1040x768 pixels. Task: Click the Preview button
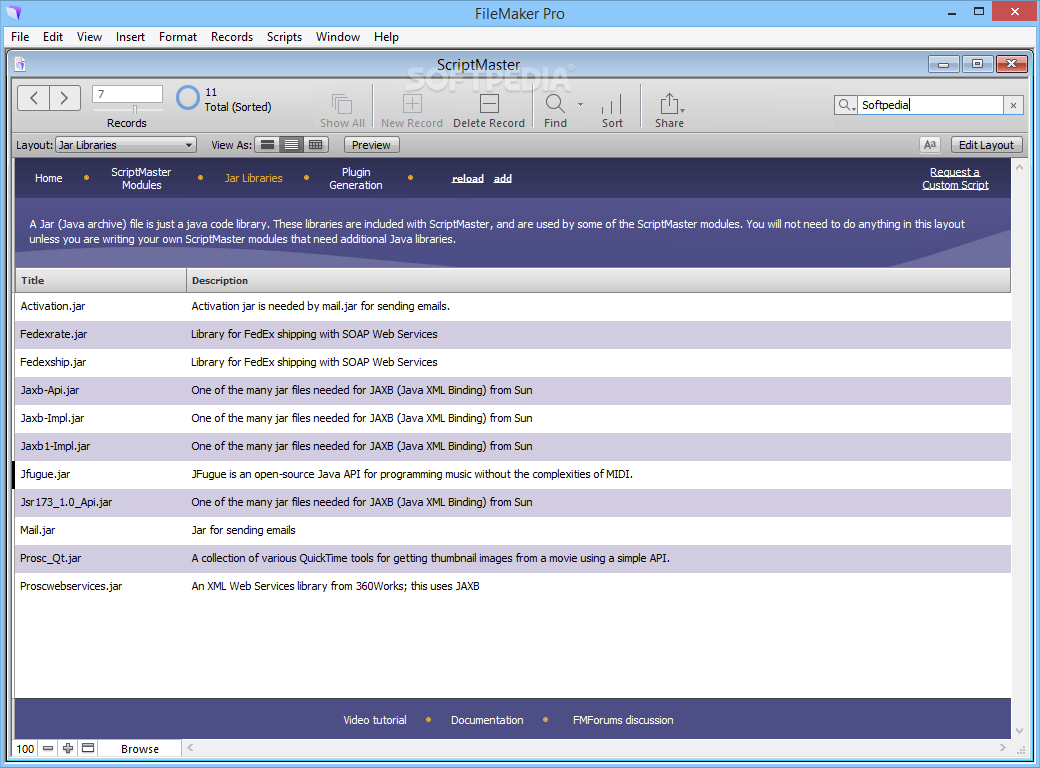371,145
